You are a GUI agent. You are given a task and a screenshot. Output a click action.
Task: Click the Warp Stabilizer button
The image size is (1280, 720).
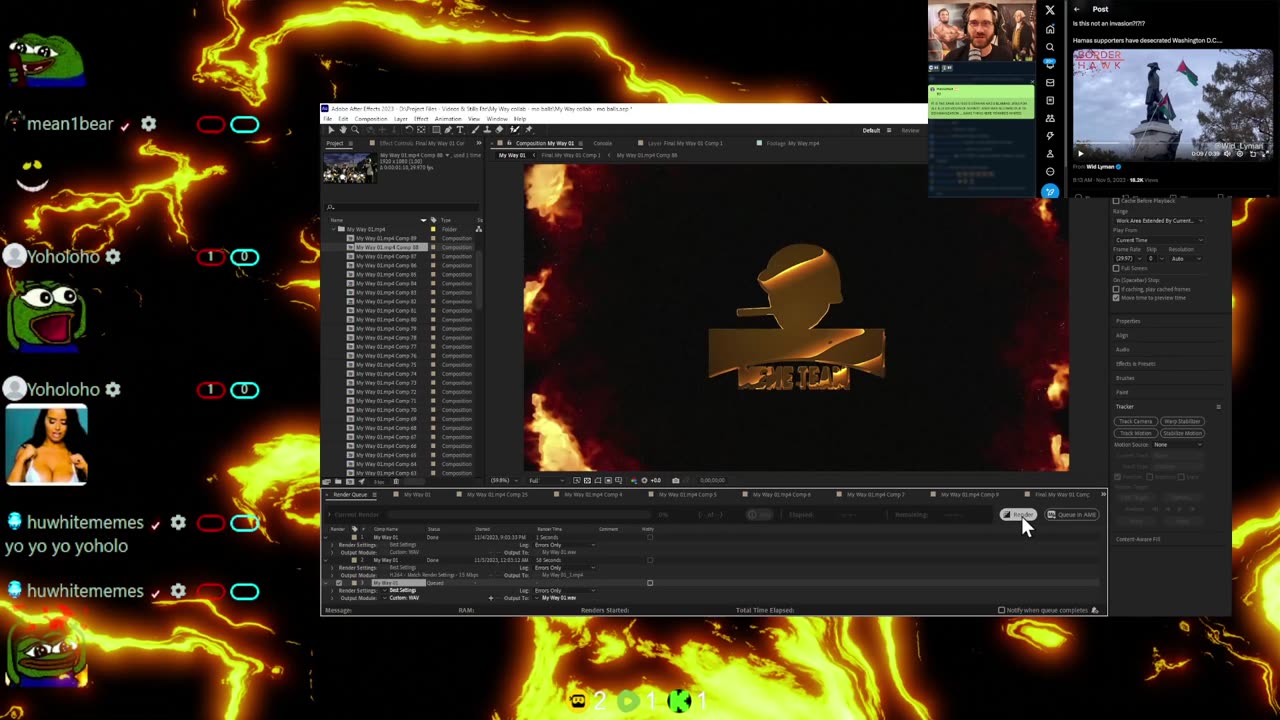[x=1182, y=422]
